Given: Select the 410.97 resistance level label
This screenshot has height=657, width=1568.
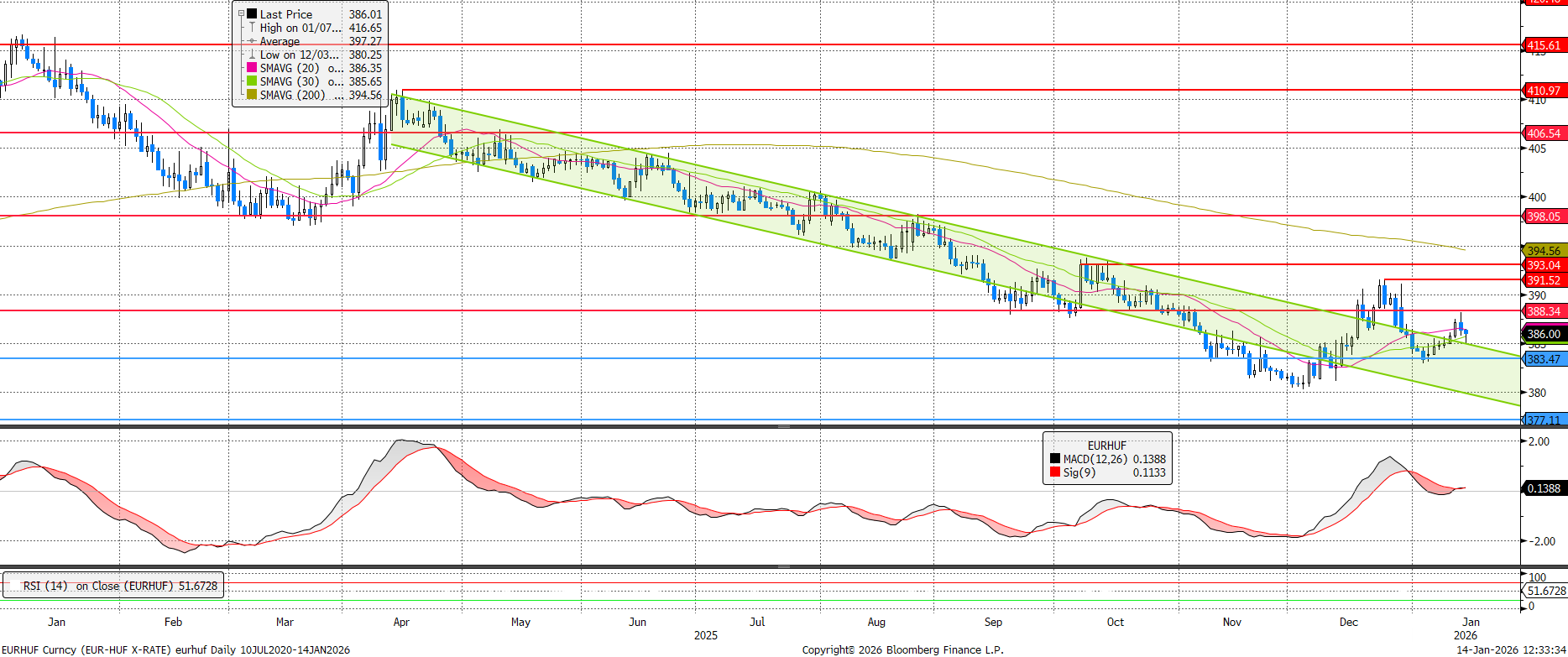Looking at the screenshot, I should 1543,91.
